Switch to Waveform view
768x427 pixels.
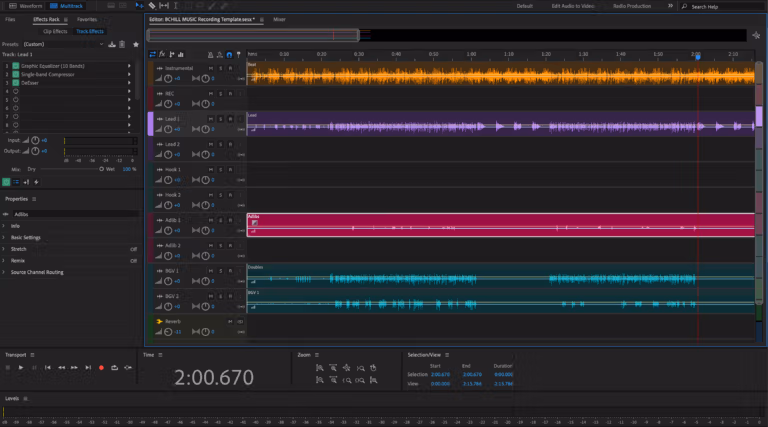click(25, 6)
